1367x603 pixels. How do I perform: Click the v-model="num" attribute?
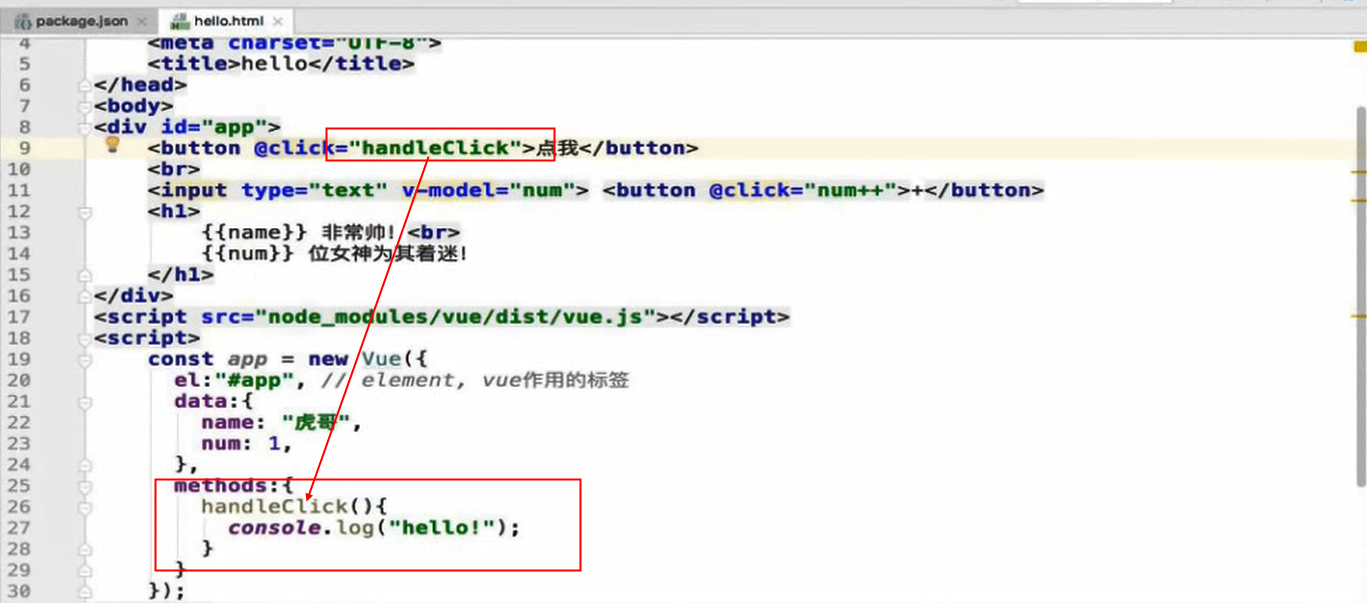(488, 190)
